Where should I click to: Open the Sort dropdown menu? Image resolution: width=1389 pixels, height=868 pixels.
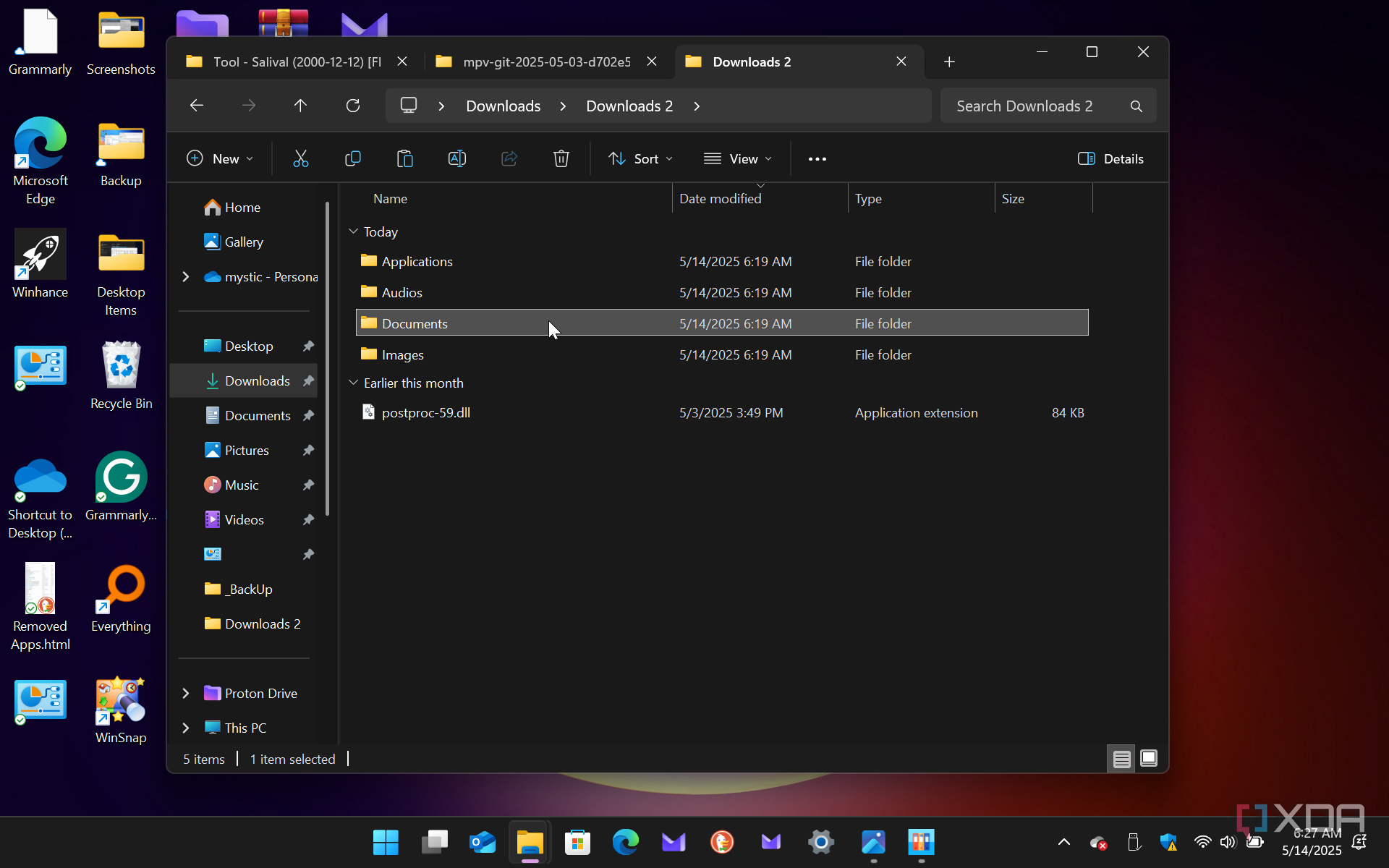click(x=640, y=158)
